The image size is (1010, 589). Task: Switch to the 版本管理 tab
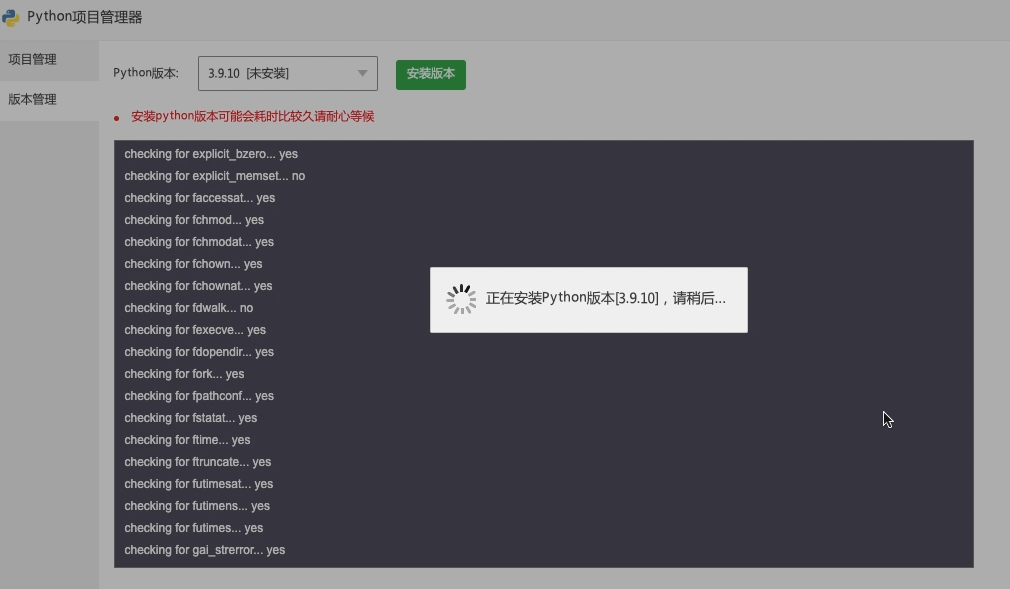pyautogui.click(x=50, y=100)
